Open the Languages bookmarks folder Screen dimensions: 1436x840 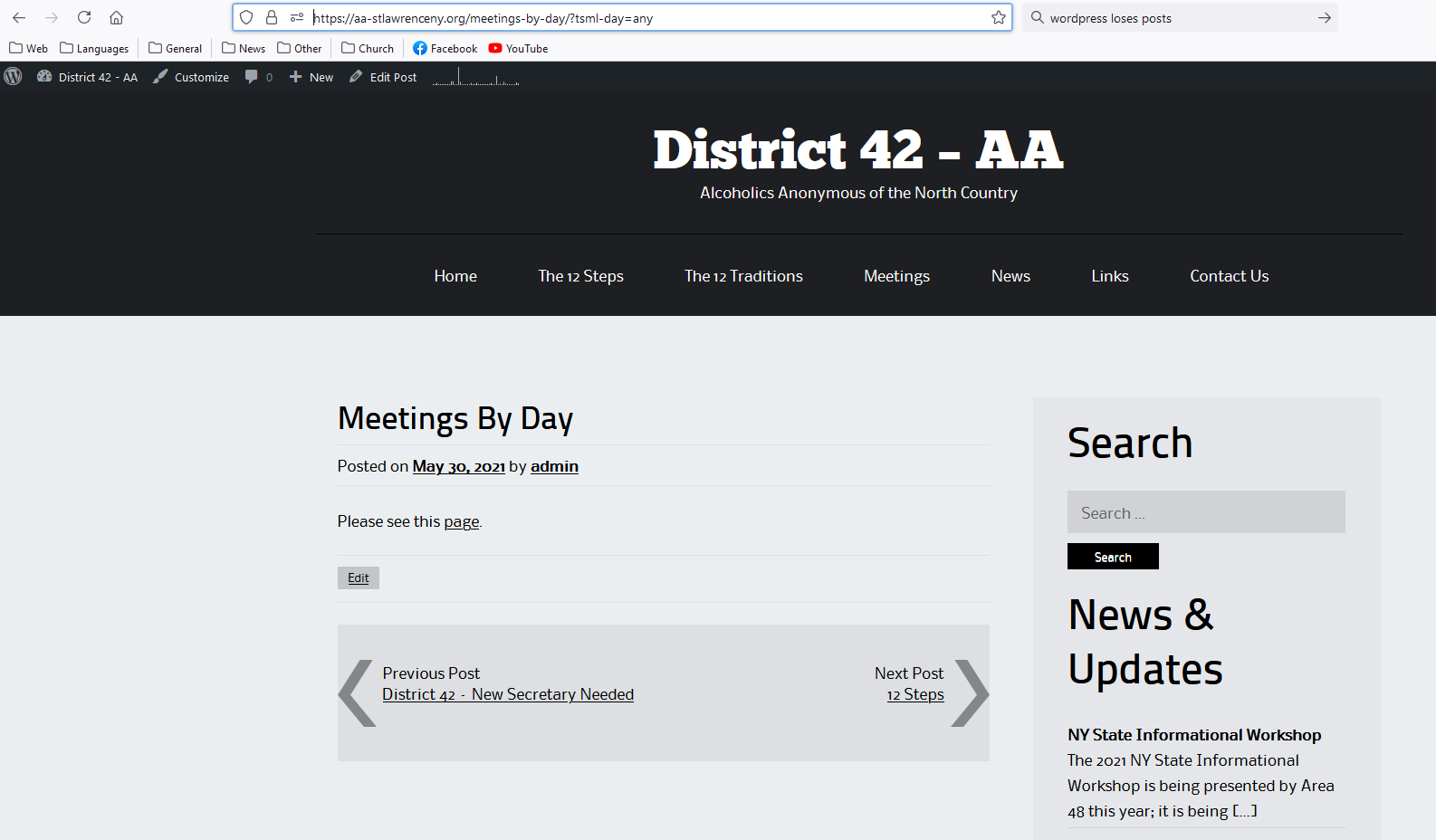pos(94,48)
